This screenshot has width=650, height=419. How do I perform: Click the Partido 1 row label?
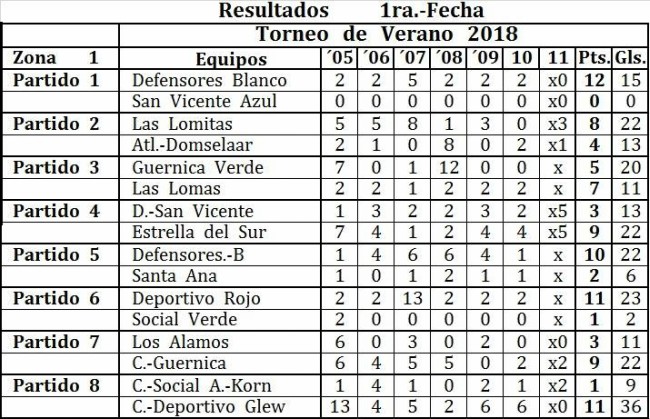coord(56,80)
